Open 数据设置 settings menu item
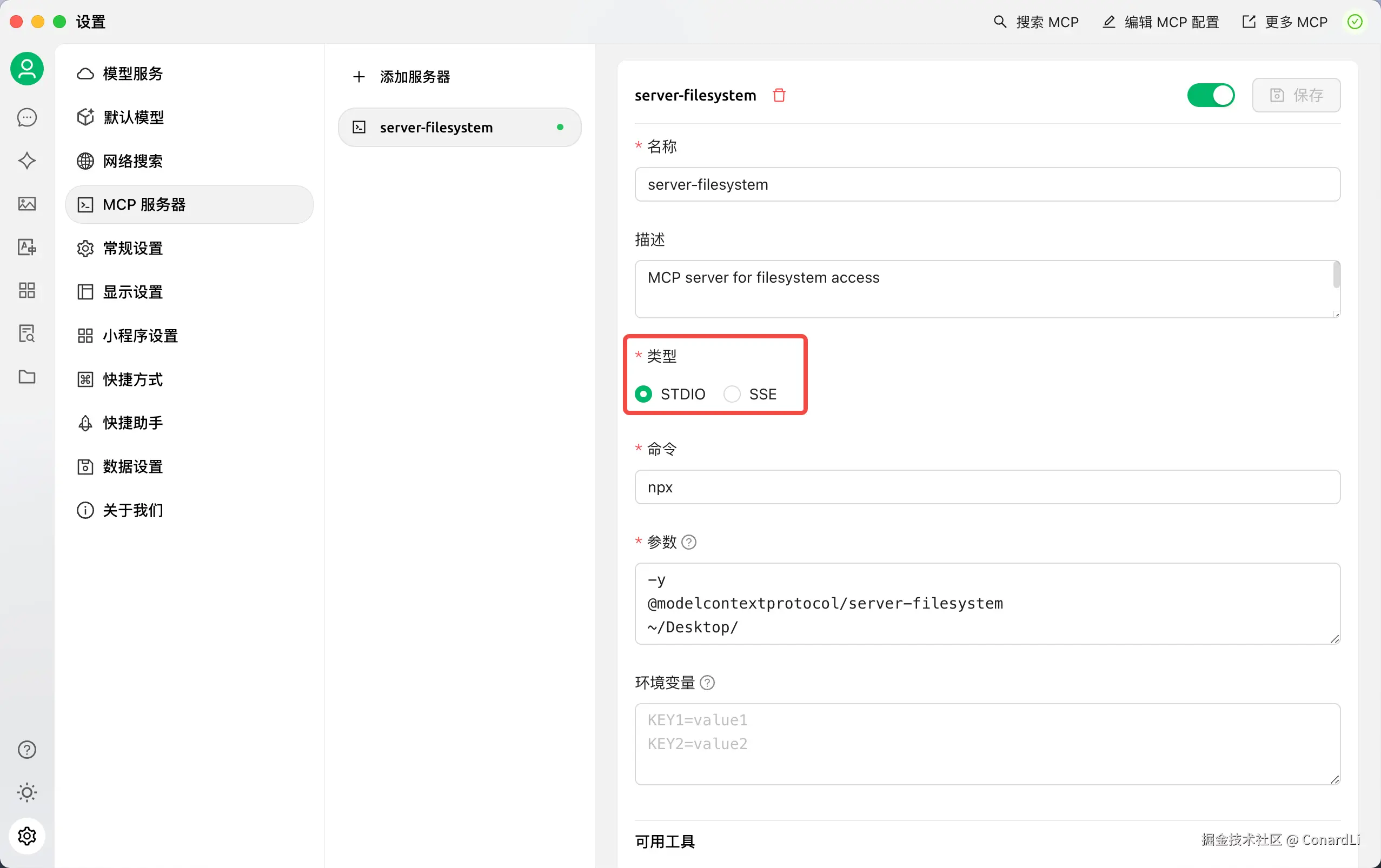The height and width of the screenshot is (868, 1381). (132, 466)
